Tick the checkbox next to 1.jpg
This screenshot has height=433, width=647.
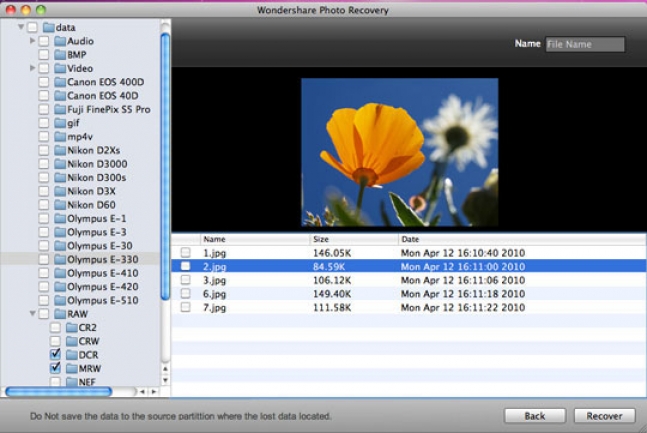click(x=186, y=252)
